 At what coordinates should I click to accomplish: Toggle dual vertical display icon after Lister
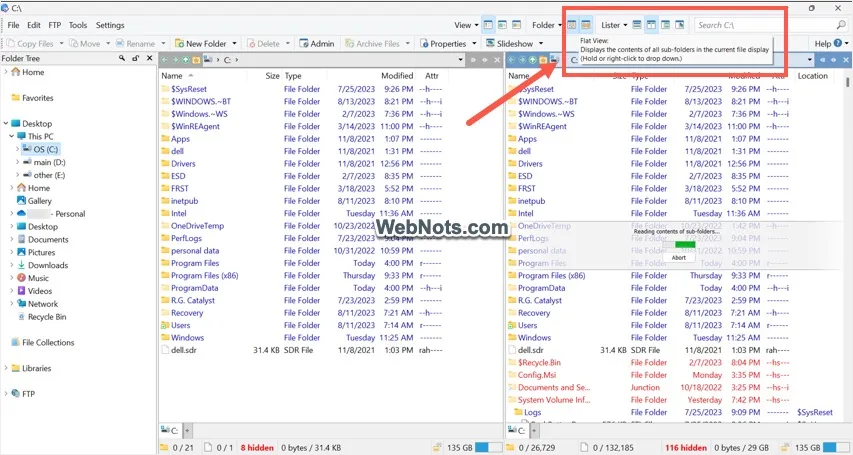pos(651,25)
